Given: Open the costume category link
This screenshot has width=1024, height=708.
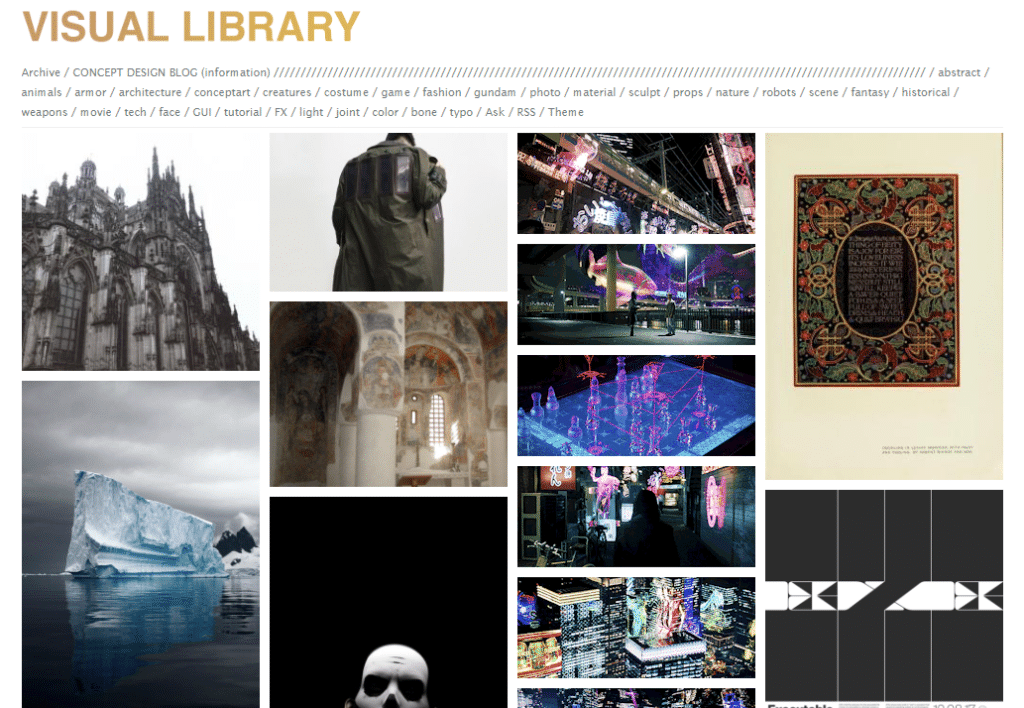Looking at the screenshot, I should (346, 92).
